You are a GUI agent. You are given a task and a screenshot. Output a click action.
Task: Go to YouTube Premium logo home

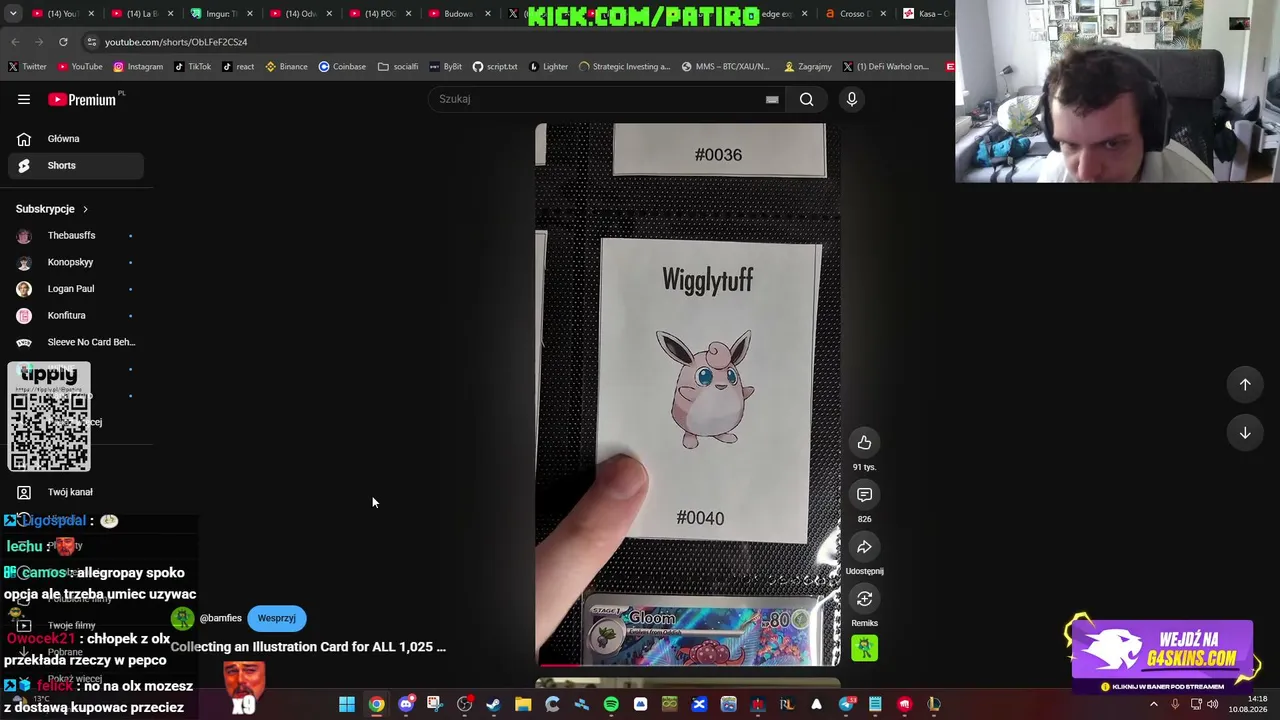pyautogui.click(x=83, y=99)
